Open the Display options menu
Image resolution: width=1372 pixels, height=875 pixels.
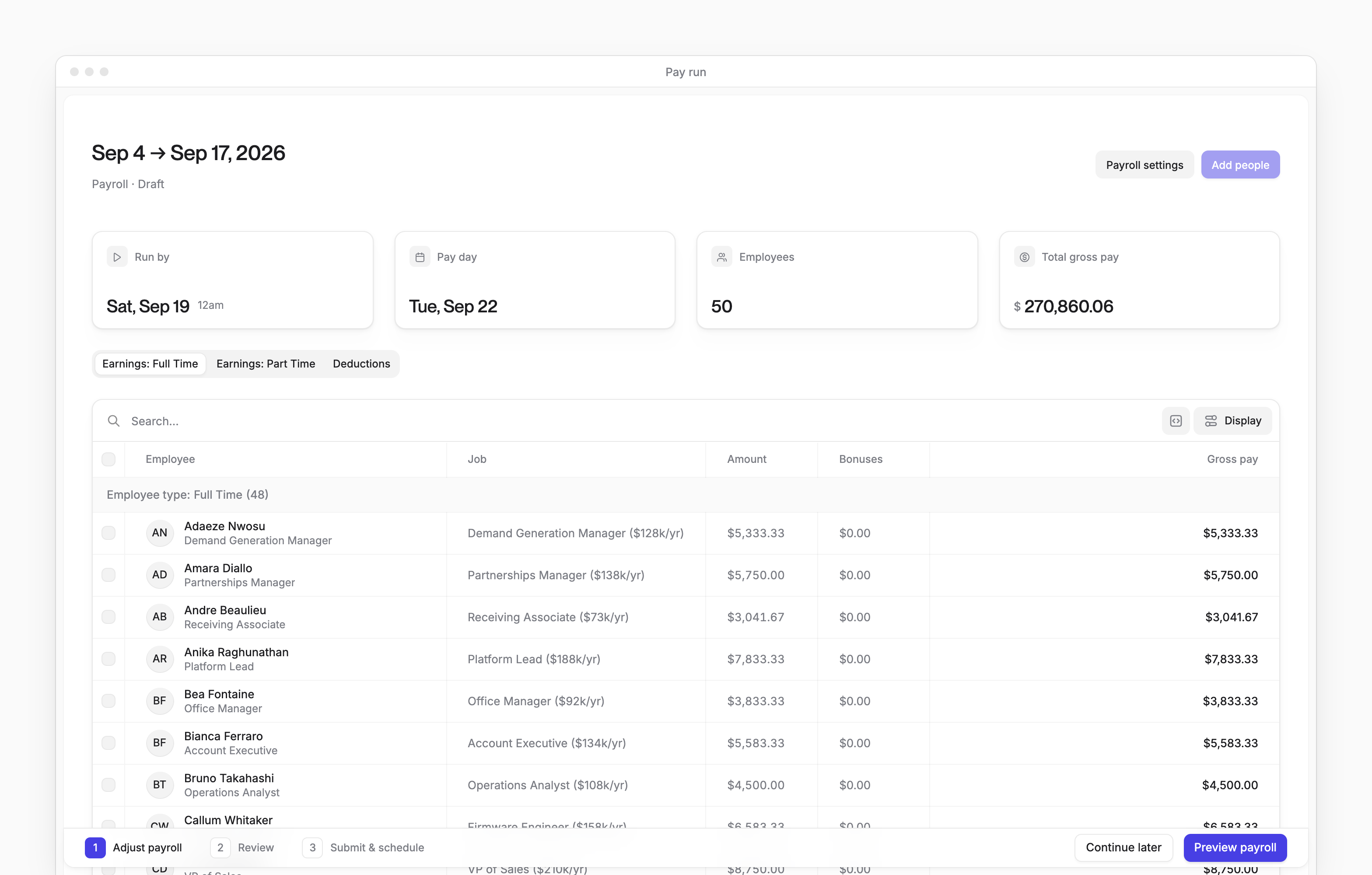1233,421
